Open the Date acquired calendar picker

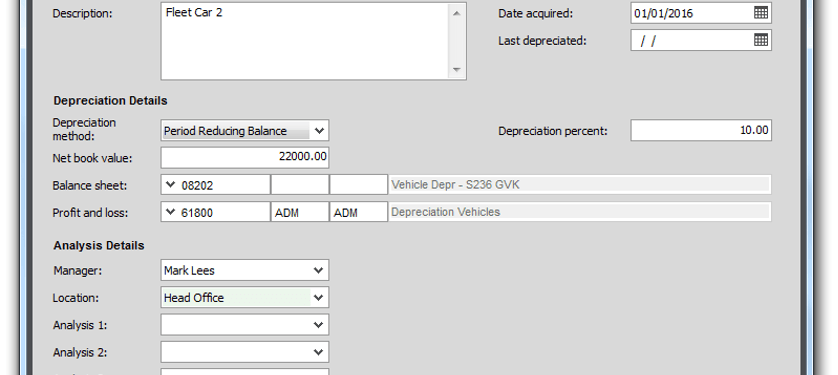[761, 13]
